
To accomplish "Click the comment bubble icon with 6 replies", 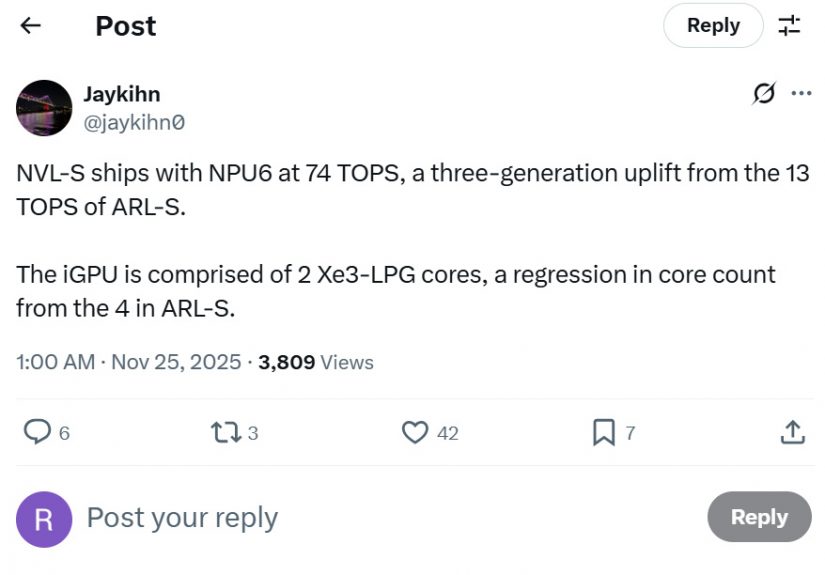I will click(x=38, y=432).
